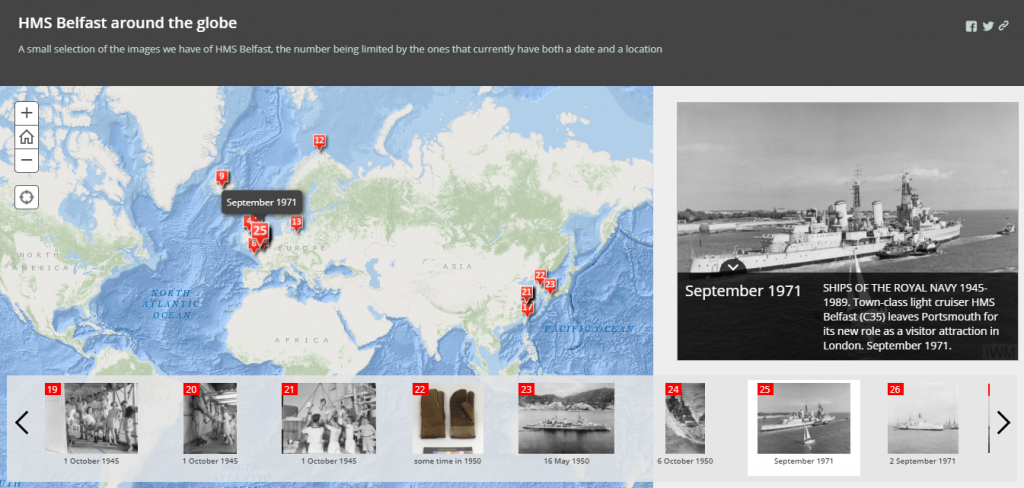Select map marker 8
The height and width of the screenshot is (488, 1024).
point(253,246)
